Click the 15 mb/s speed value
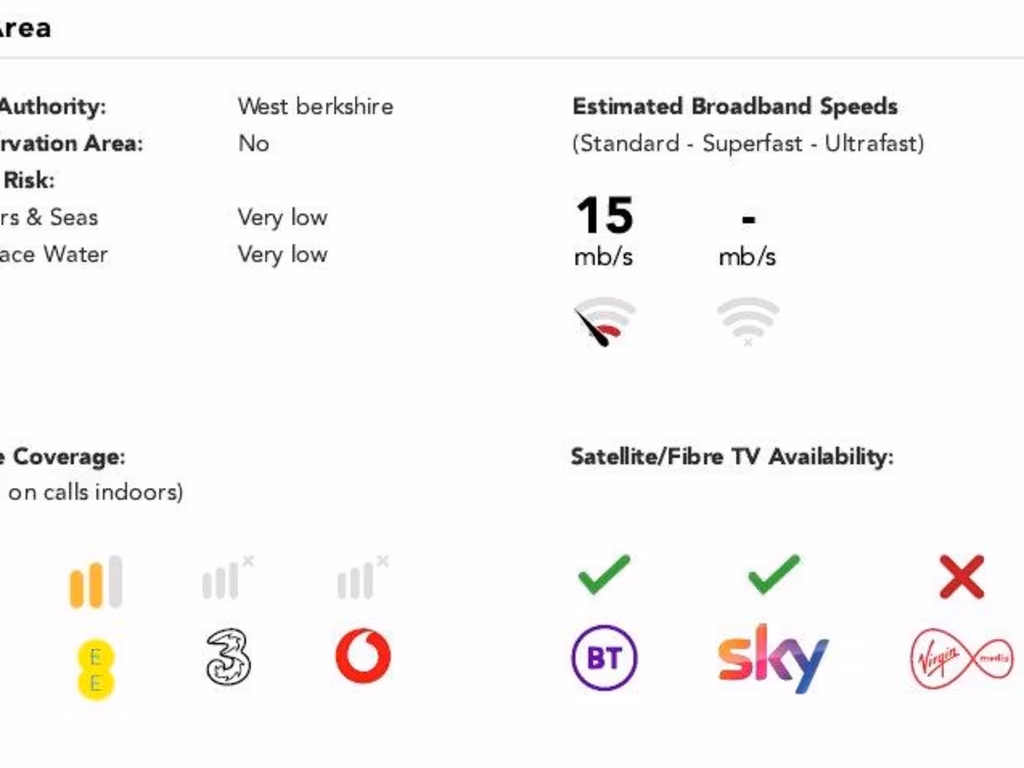The width and height of the screenshot is (1024, 768). click(x=604, y=230)
